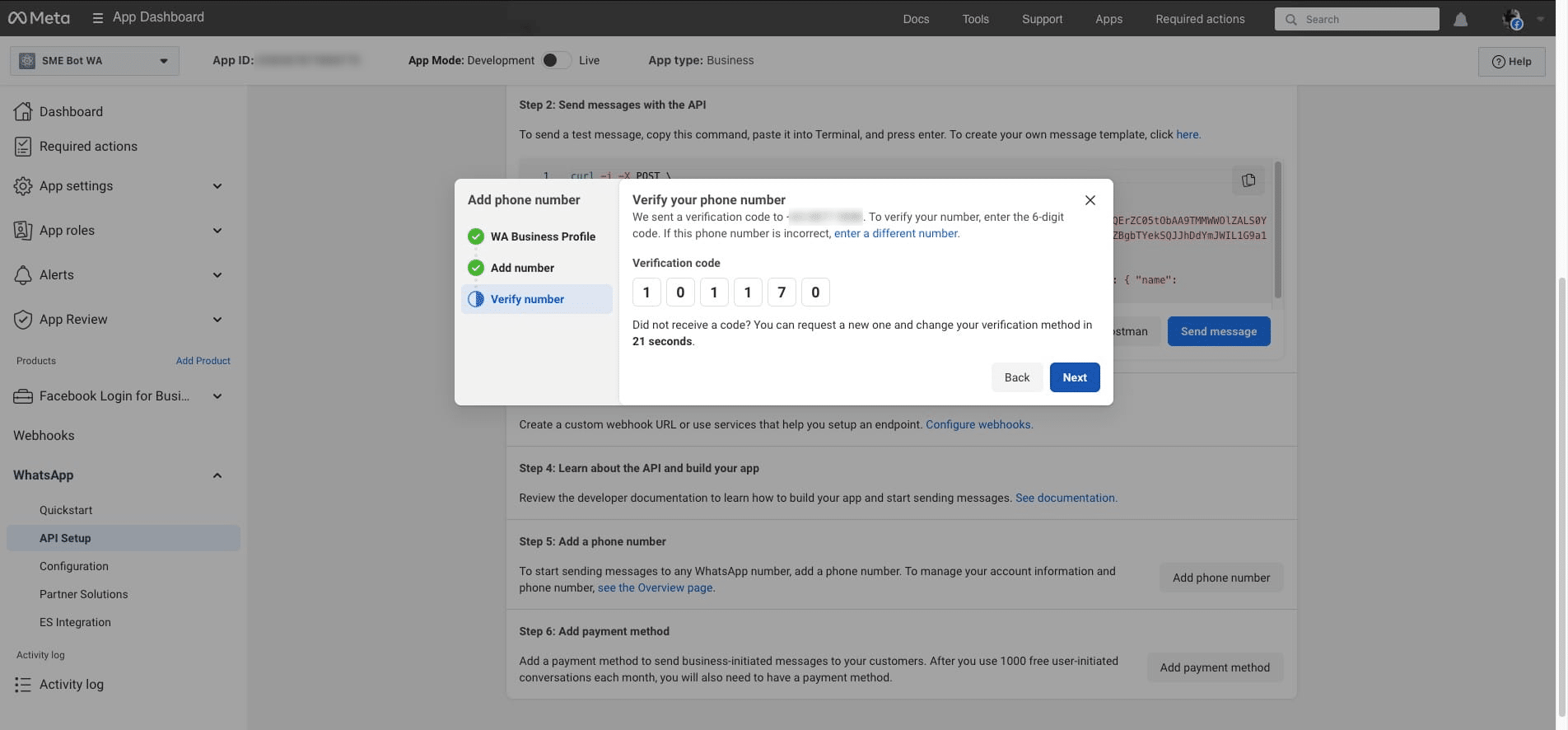Expand the App roles section

(217, 230)
